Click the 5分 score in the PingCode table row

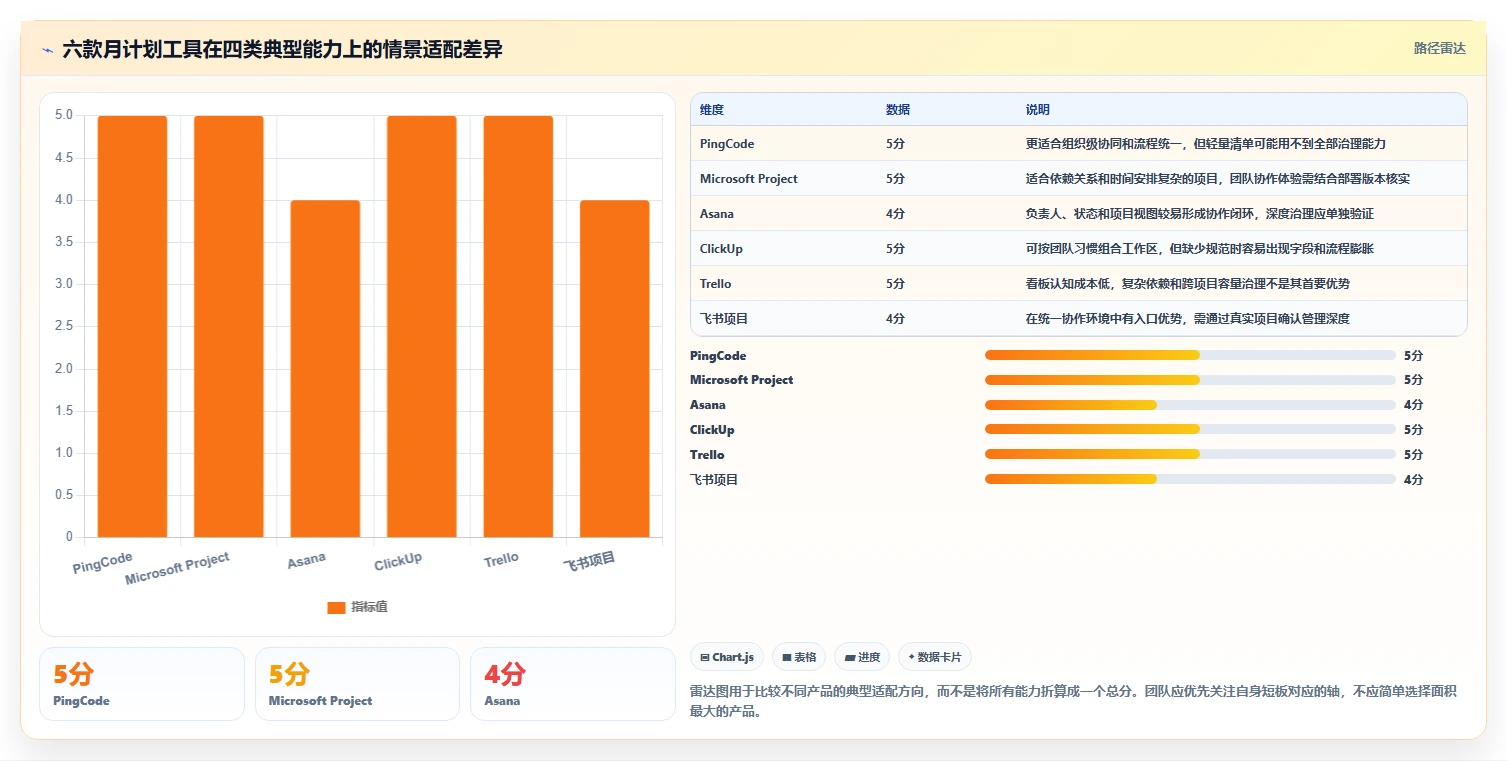(x=895, y=144)
